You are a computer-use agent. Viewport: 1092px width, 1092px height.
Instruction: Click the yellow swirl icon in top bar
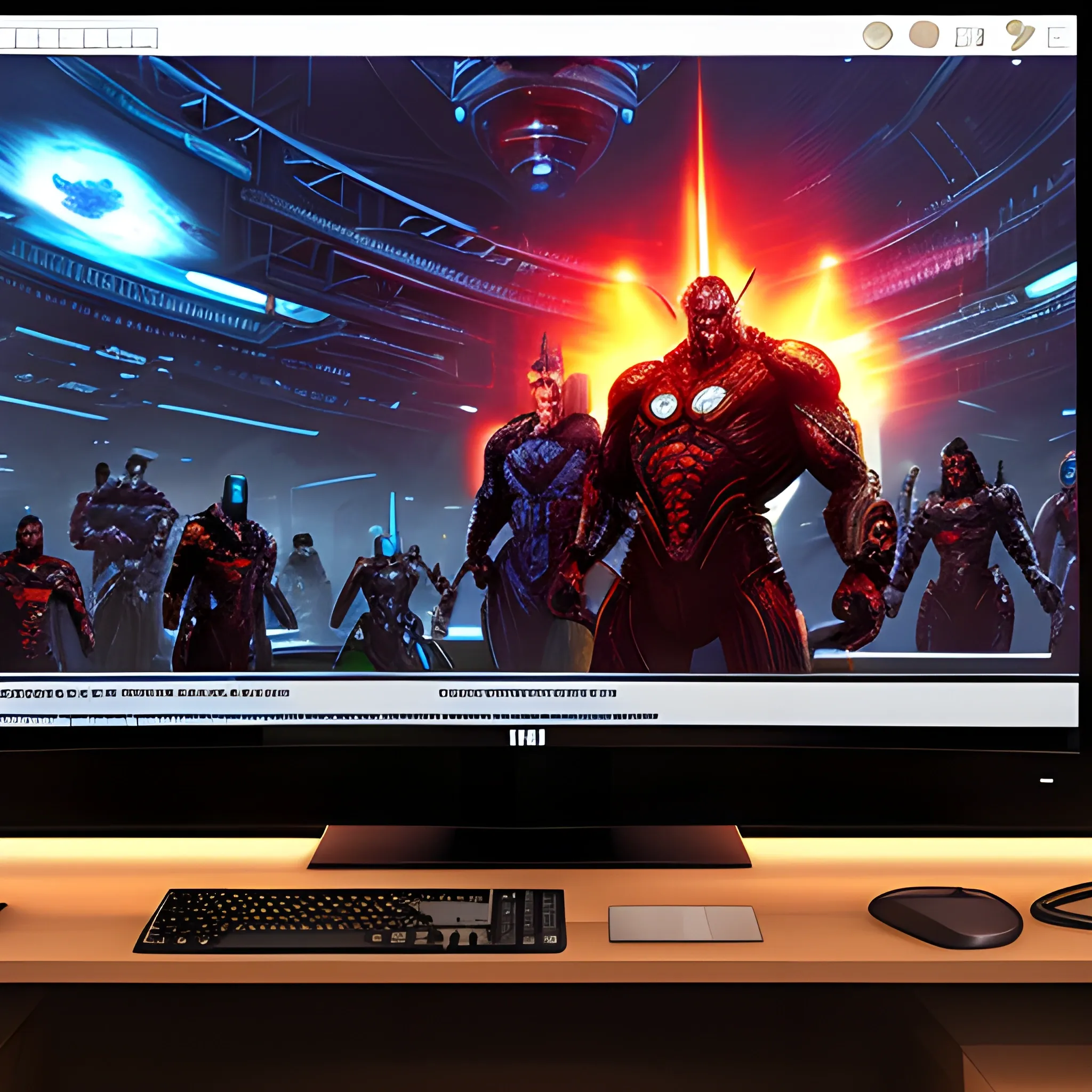click(1019, 34)
